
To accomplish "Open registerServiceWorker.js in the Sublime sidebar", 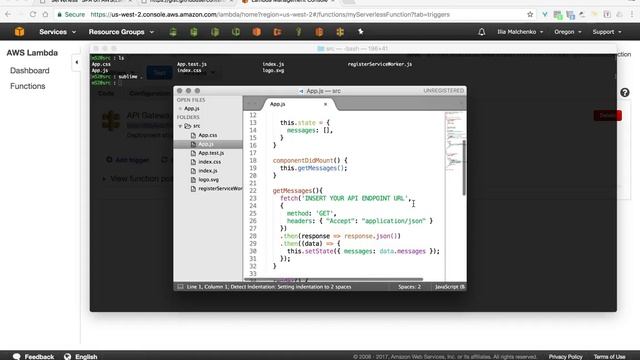I will [x=220, y=189].
